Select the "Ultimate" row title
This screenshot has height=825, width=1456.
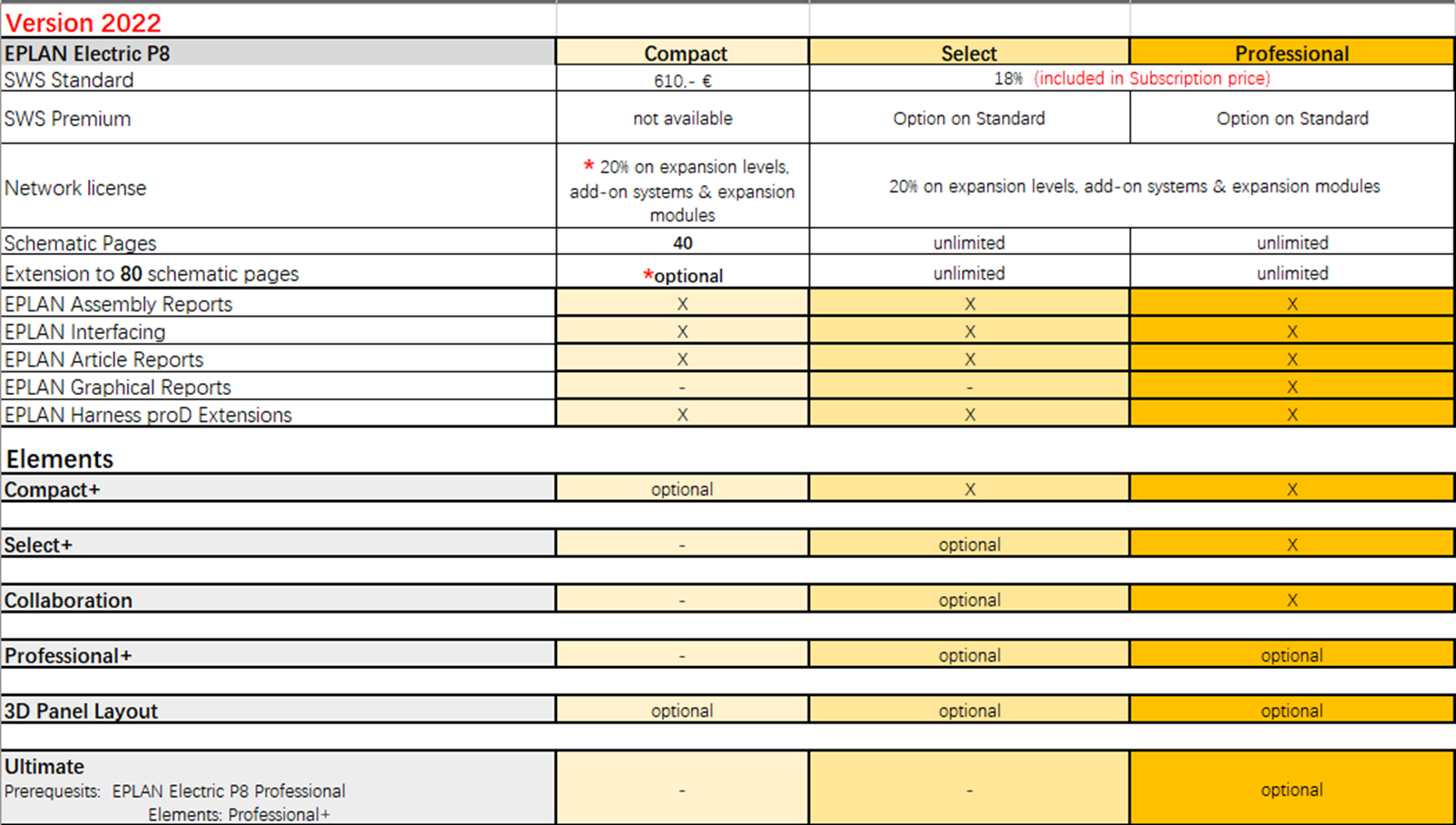point(44,767)
